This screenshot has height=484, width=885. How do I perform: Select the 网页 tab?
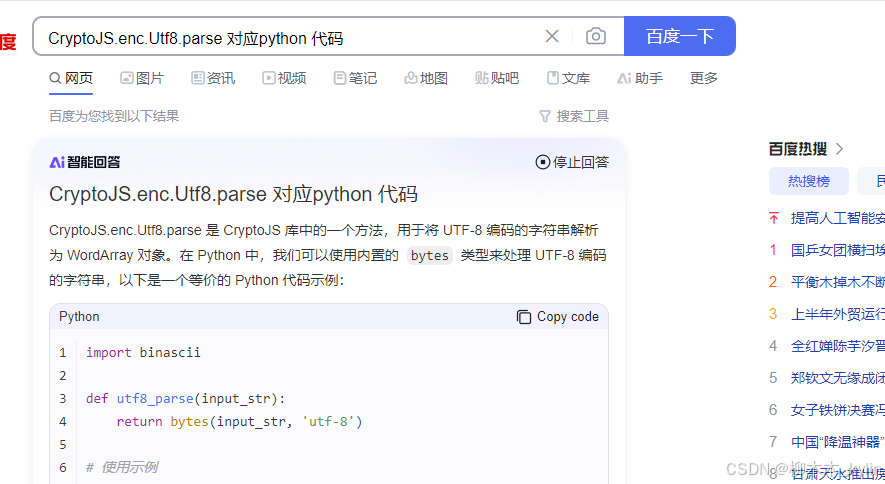71,78
